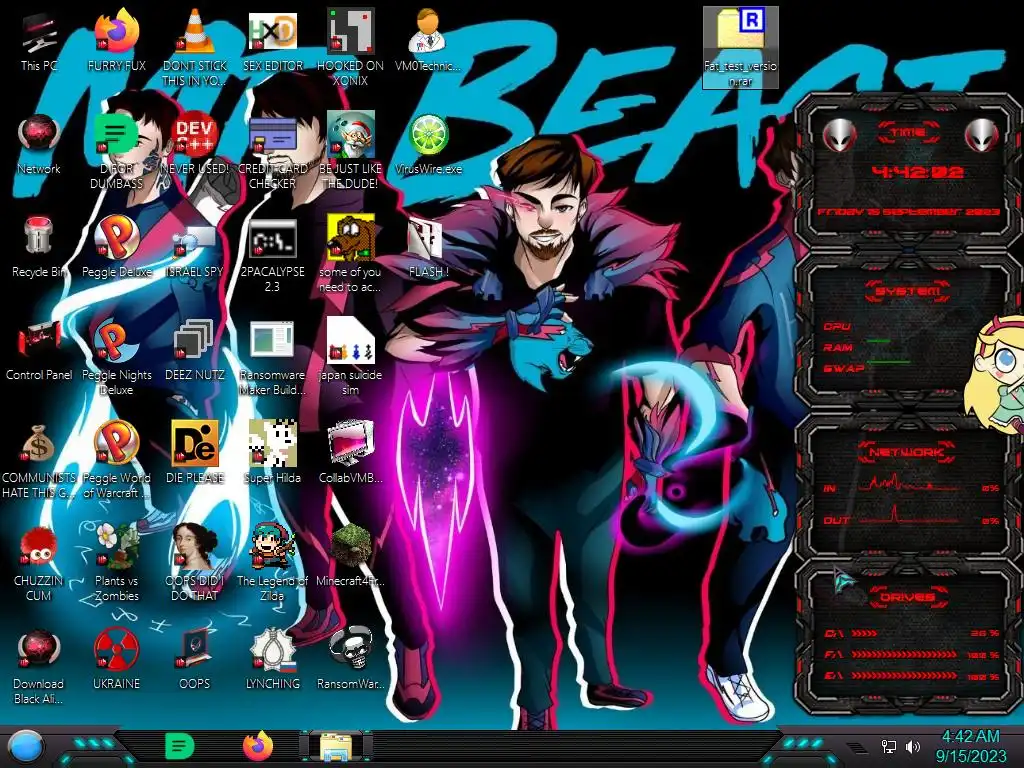Screen dimensions: 1024x768
Task: Open Firefox from the taskbar
Action: 258,746
